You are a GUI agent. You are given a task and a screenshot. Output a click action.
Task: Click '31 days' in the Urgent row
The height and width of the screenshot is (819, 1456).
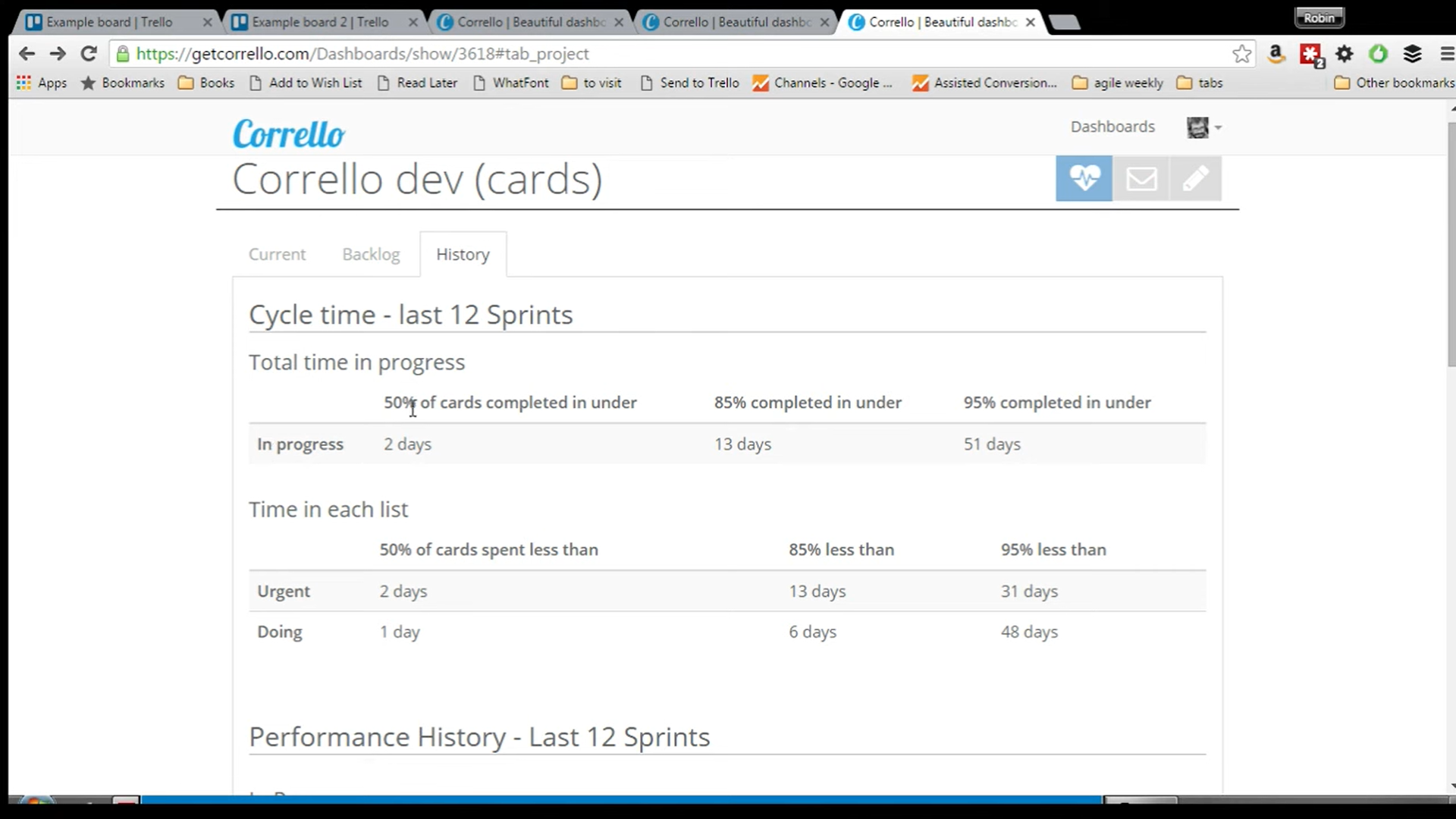(x=1029, y=591)
